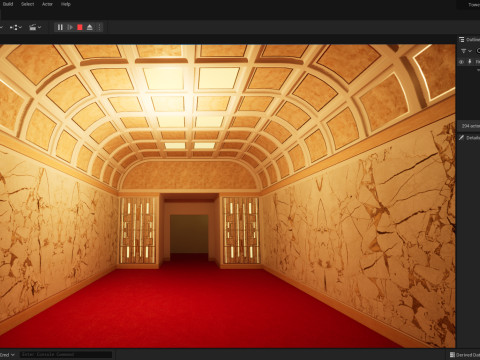The width and height of the screenshot is (480, 360).
Task: Open the Cinematics clapperboard dropdown
Action: coord(35,27)
